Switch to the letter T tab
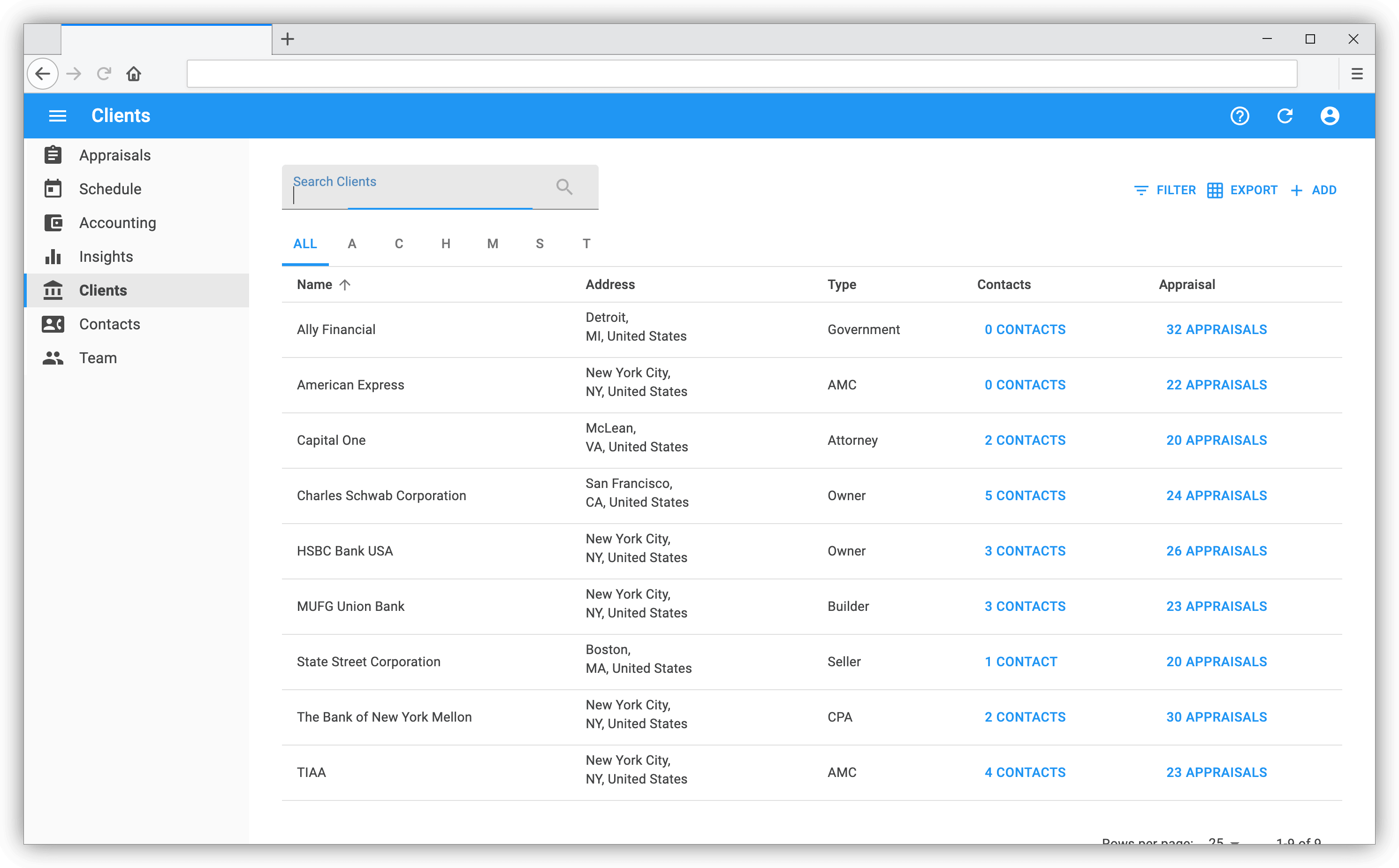The image size is (1399, 868). click(x=586, y=244)
